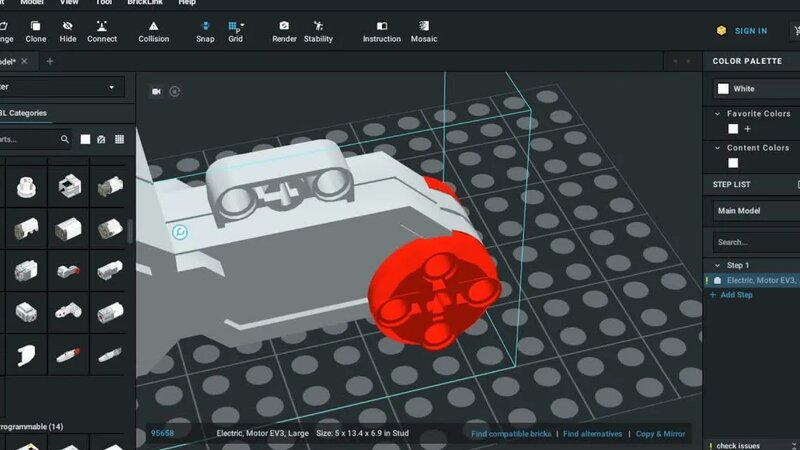
Task: Select Electric, Motor EV3 step item
Action: (753, 280)
